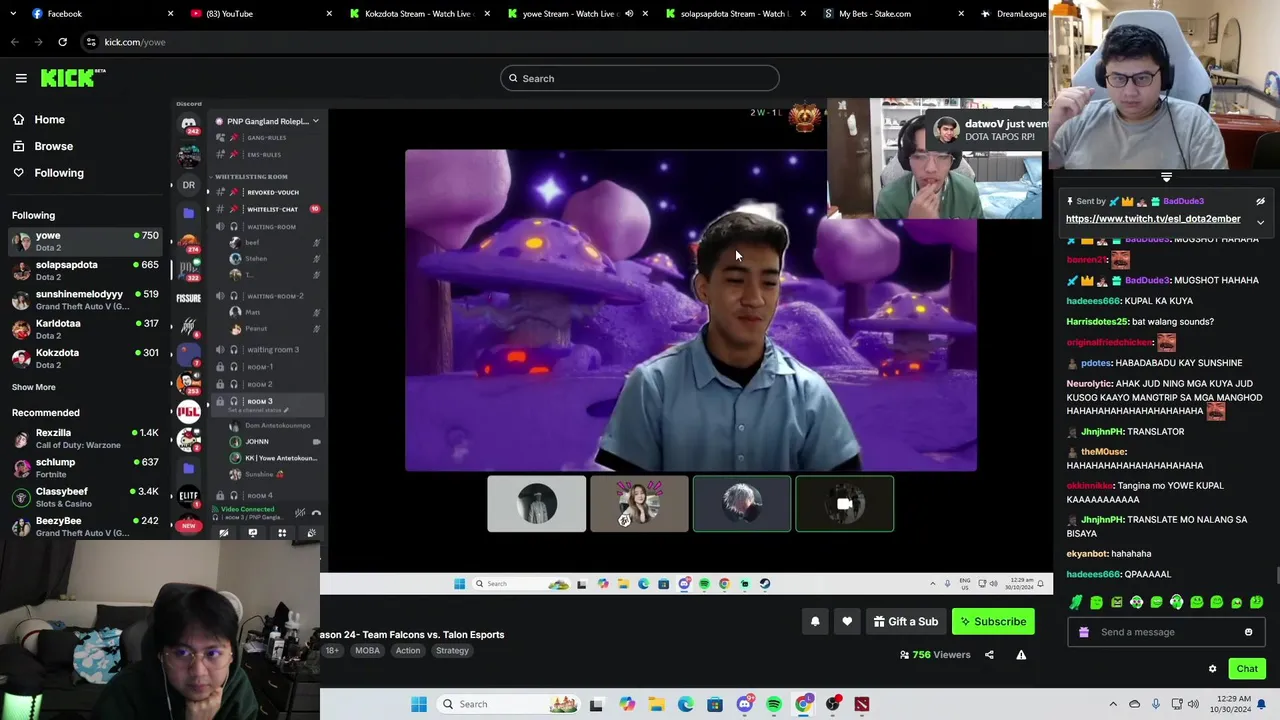1280x720 pixels.
Task: Go back in browser history
Action: [x=14, y=42]
